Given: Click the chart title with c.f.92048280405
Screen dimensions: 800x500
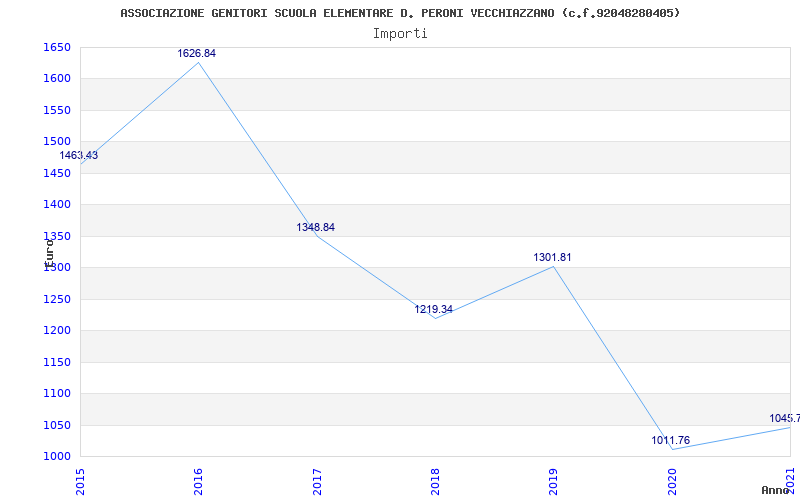Looking at the screenshot, I should click(400, 13).
